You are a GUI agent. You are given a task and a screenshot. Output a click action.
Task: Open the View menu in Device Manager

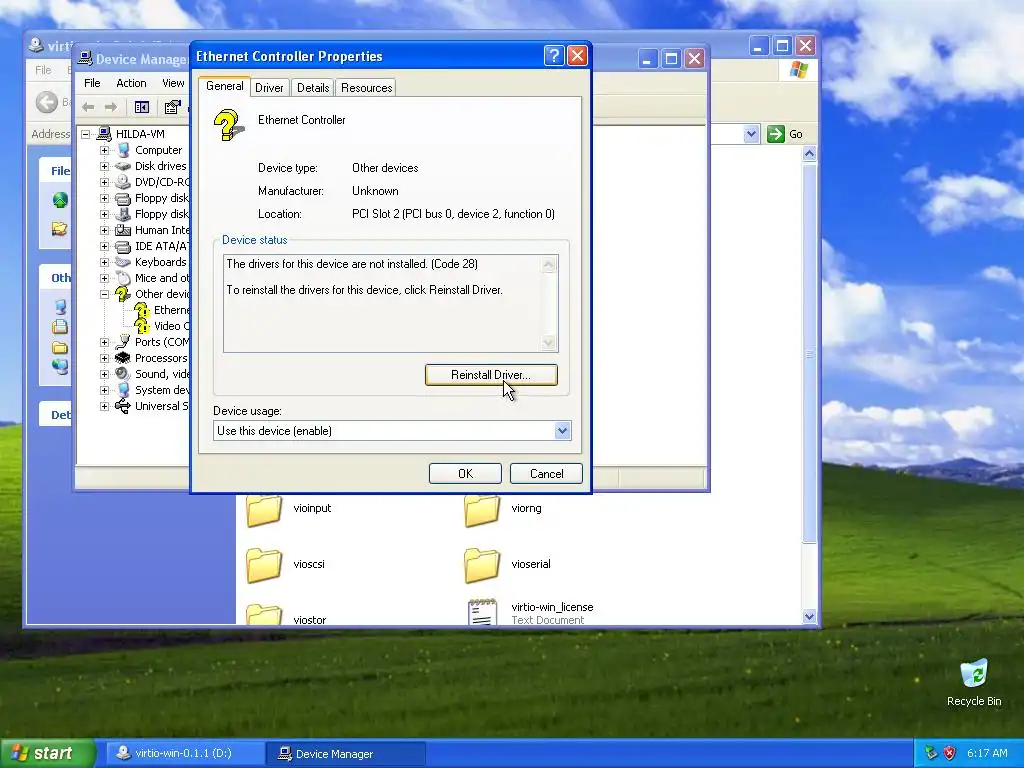pyautogui.click(x=173, y=83)
